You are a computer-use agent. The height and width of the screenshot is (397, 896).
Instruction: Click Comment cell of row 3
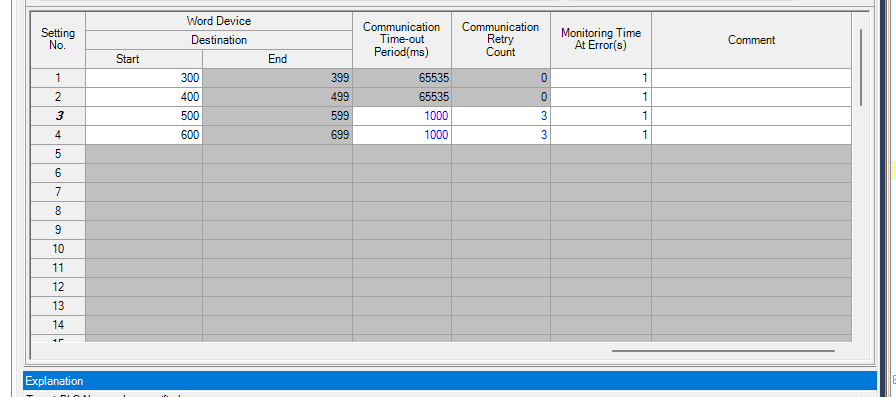[751, 116]
